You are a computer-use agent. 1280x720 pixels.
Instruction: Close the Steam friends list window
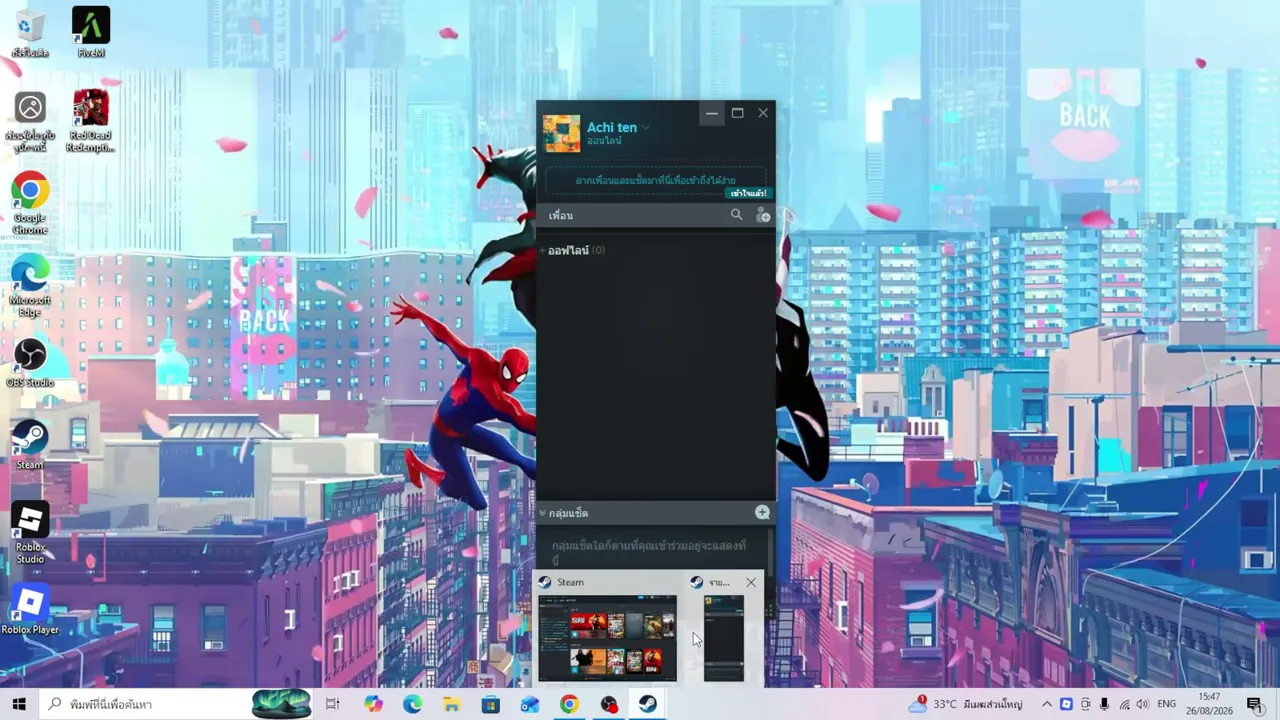pyautogui.click(x=763, y=113)
